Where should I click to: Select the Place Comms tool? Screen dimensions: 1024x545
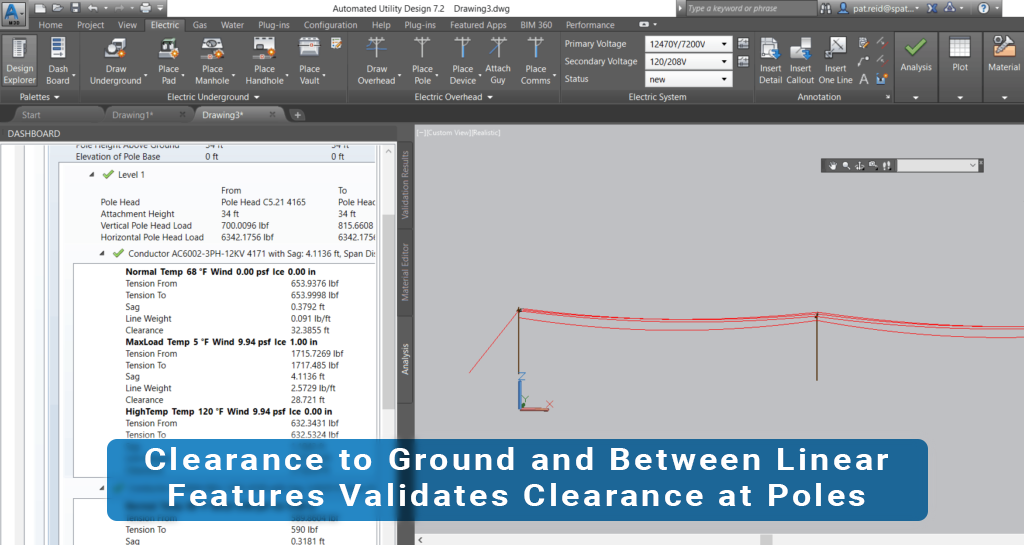point(536,61)
